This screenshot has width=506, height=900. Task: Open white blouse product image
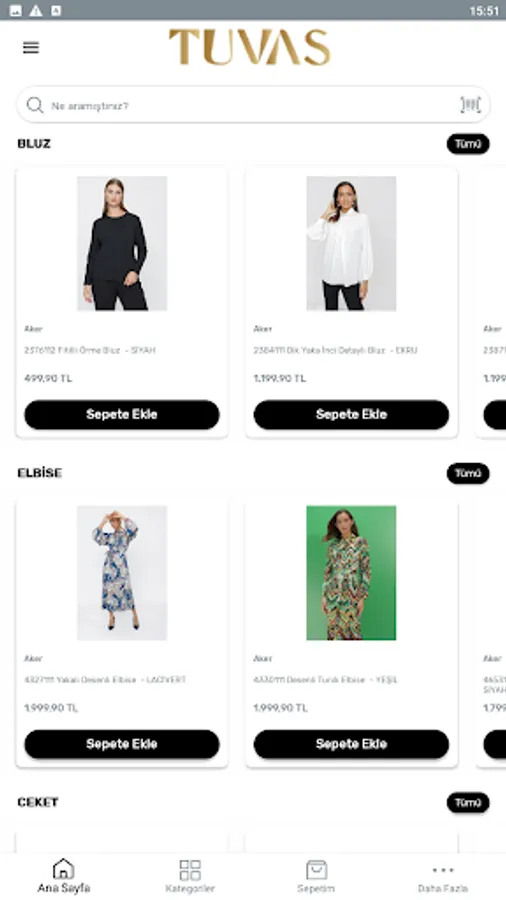pos(351,243)
